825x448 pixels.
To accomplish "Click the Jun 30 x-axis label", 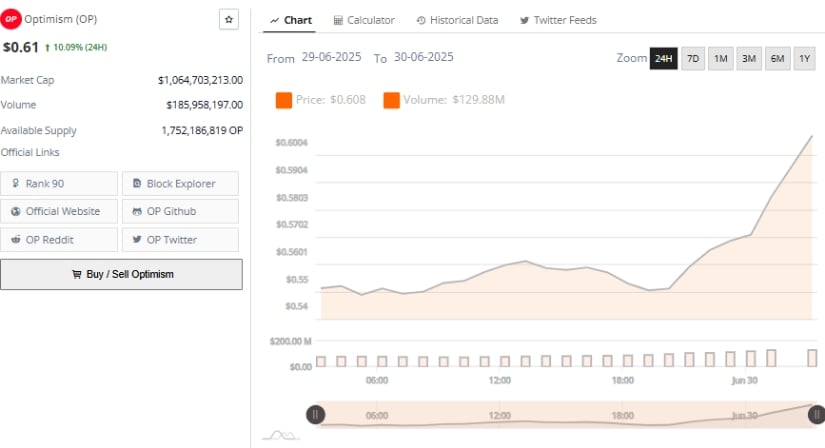I will (x=744, y=380).
